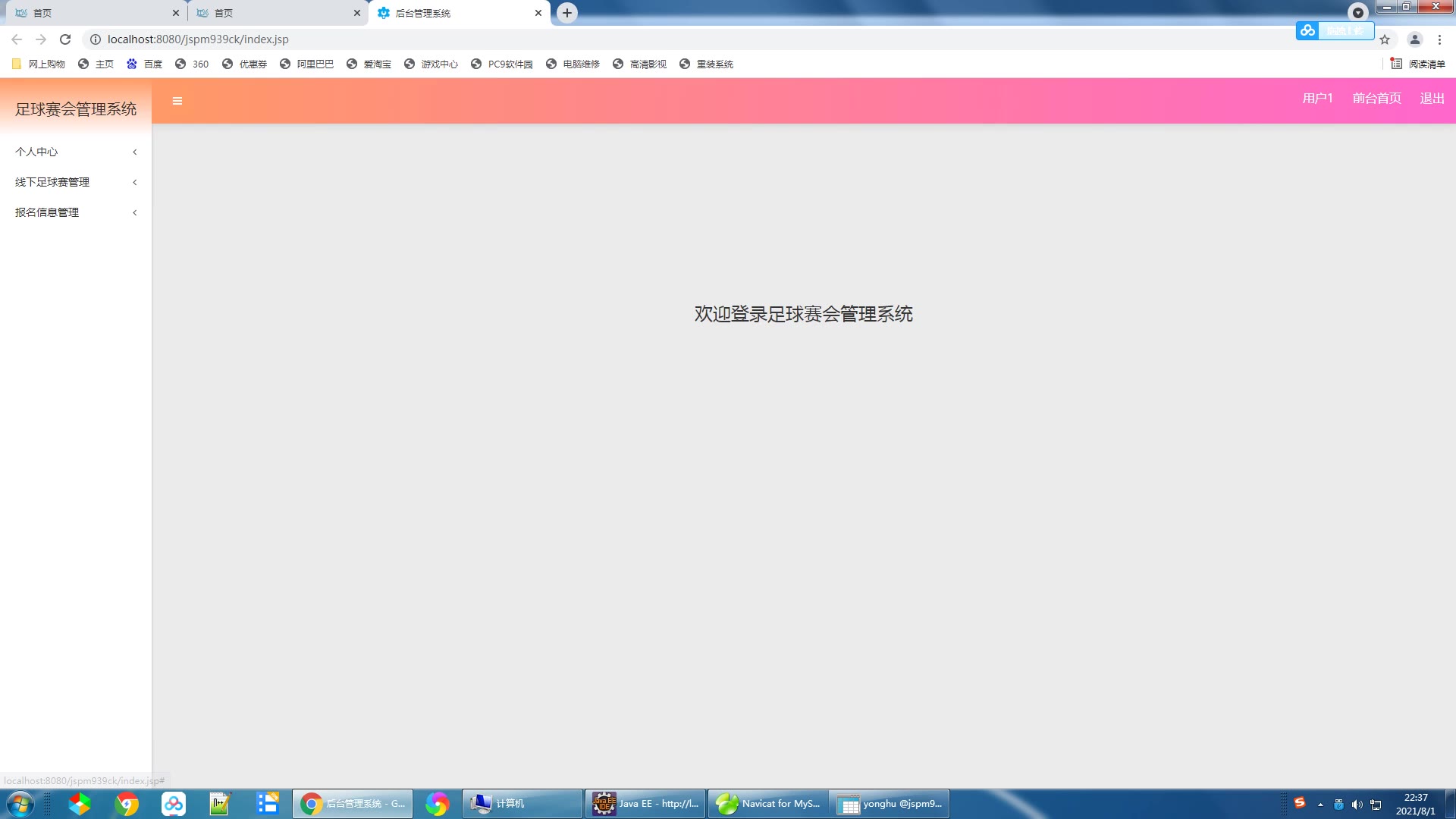
Task: Open Chrome profile avatar icon
Action: (x=1414, y=39)
